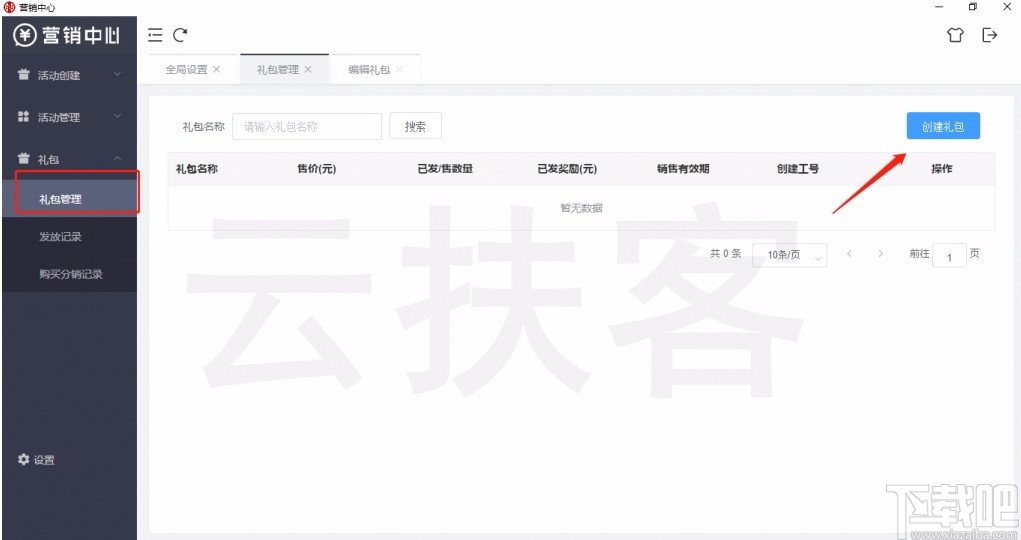This screenshot has width=1021, height=540.
Task: Click the 操作 column header
Action: click(x=942, y=169)
